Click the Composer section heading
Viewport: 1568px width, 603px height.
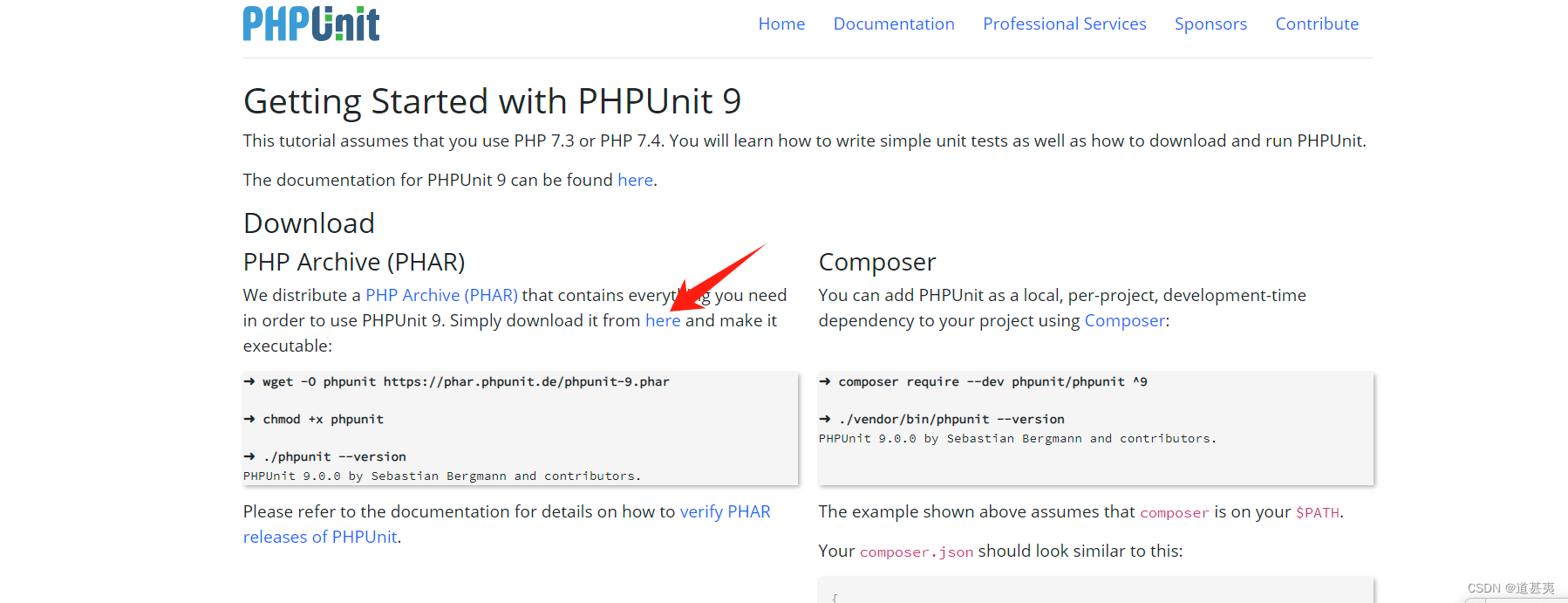(876, 262)
